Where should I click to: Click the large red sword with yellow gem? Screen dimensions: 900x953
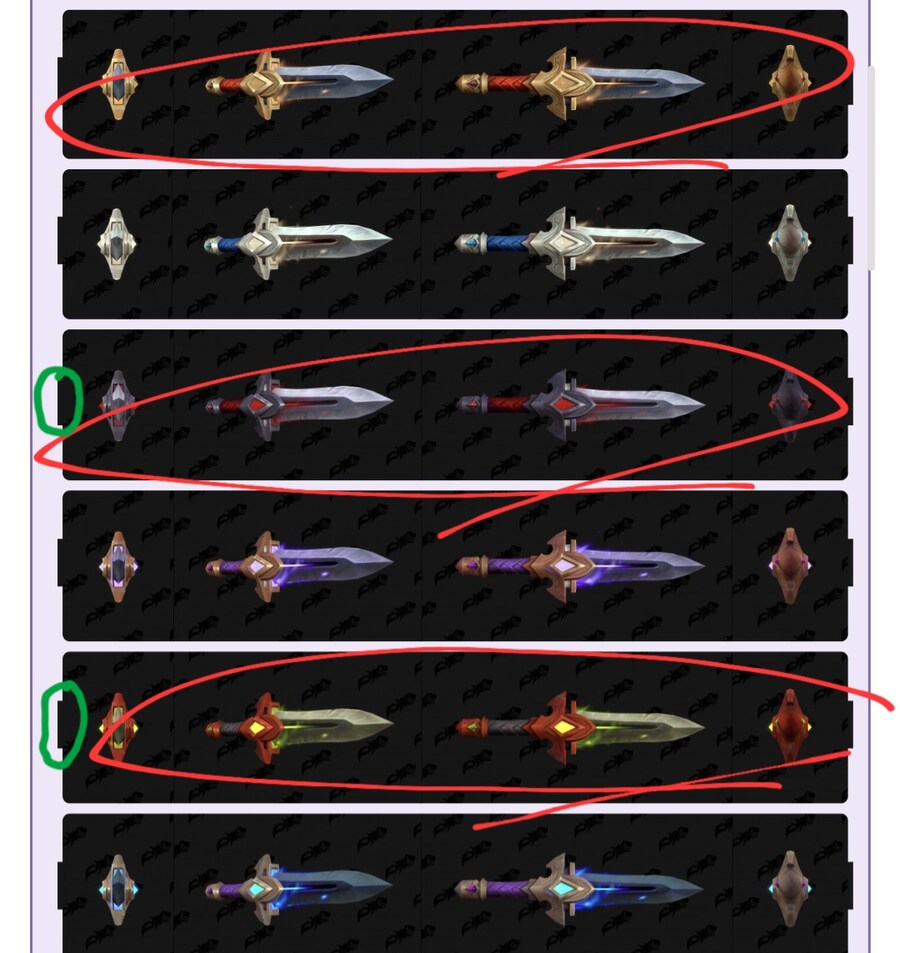580,727
